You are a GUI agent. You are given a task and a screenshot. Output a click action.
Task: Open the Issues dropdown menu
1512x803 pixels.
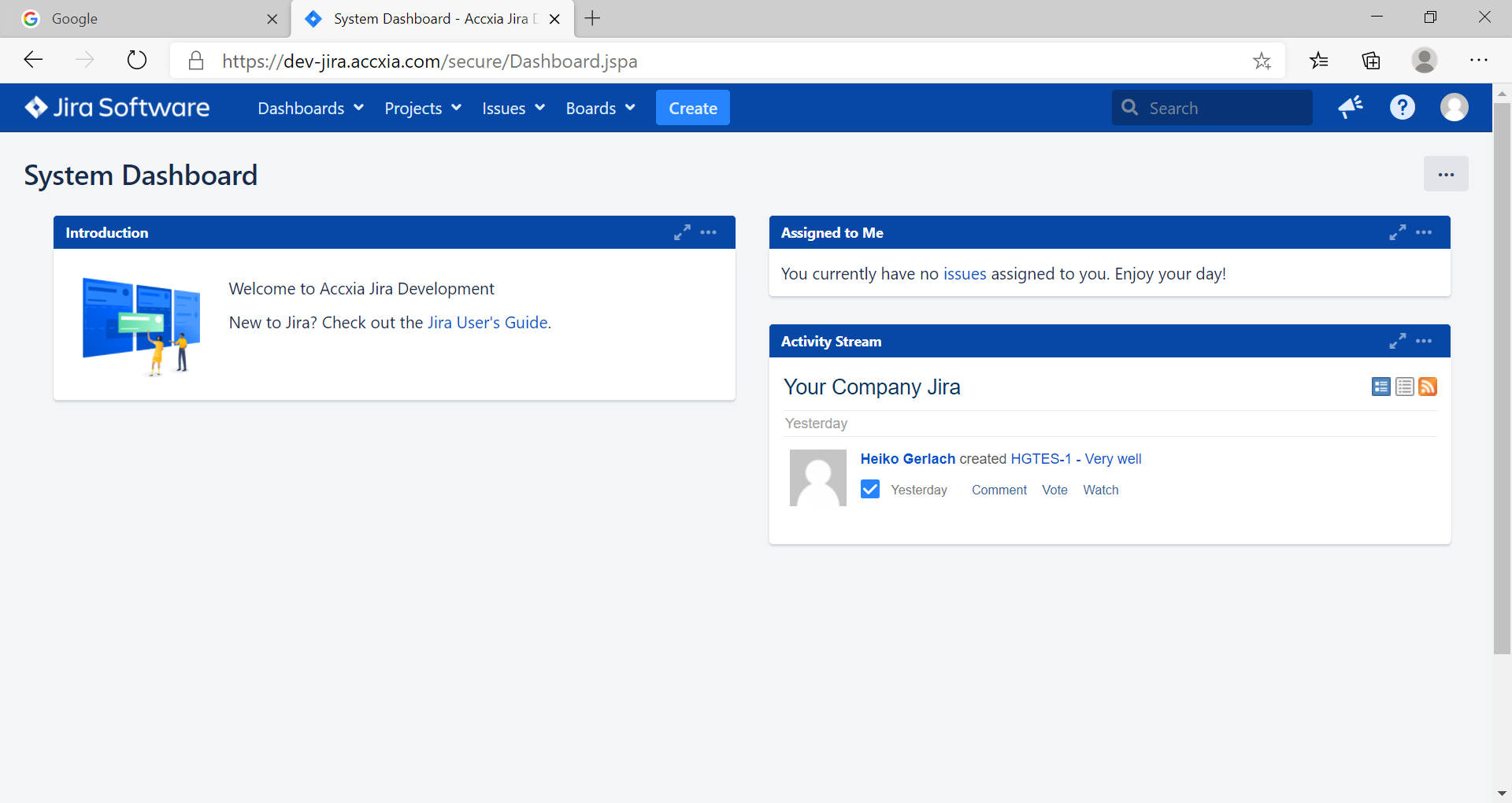click(513, 108)
